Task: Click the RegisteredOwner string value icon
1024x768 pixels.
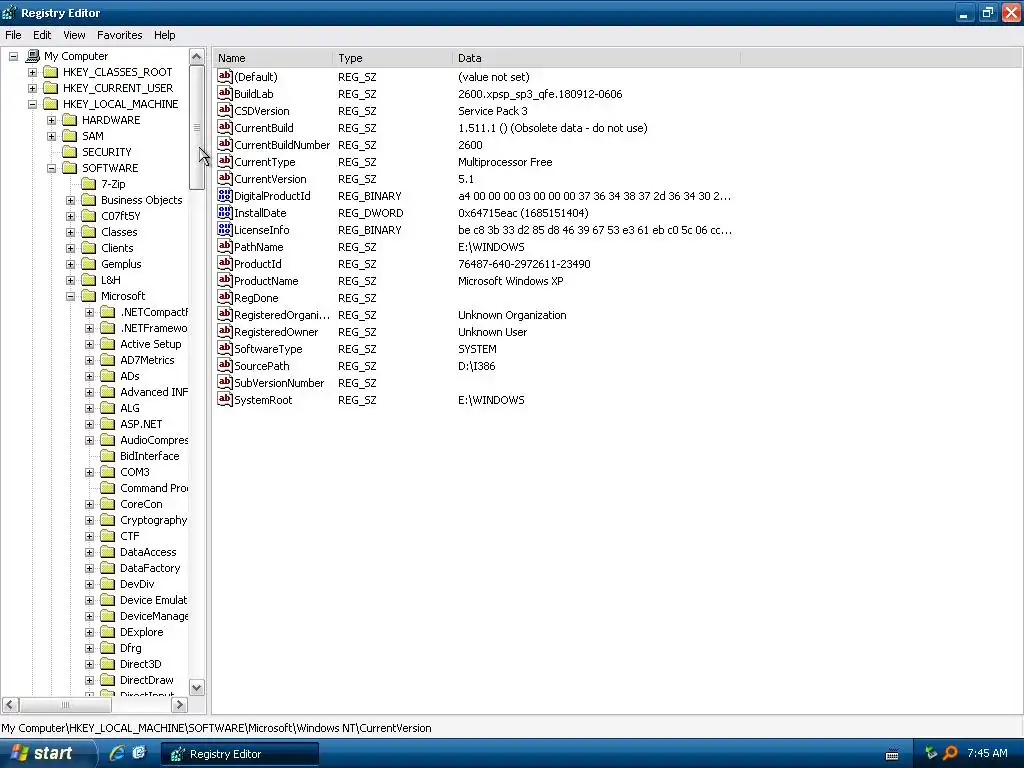Action: coord(225,331)
